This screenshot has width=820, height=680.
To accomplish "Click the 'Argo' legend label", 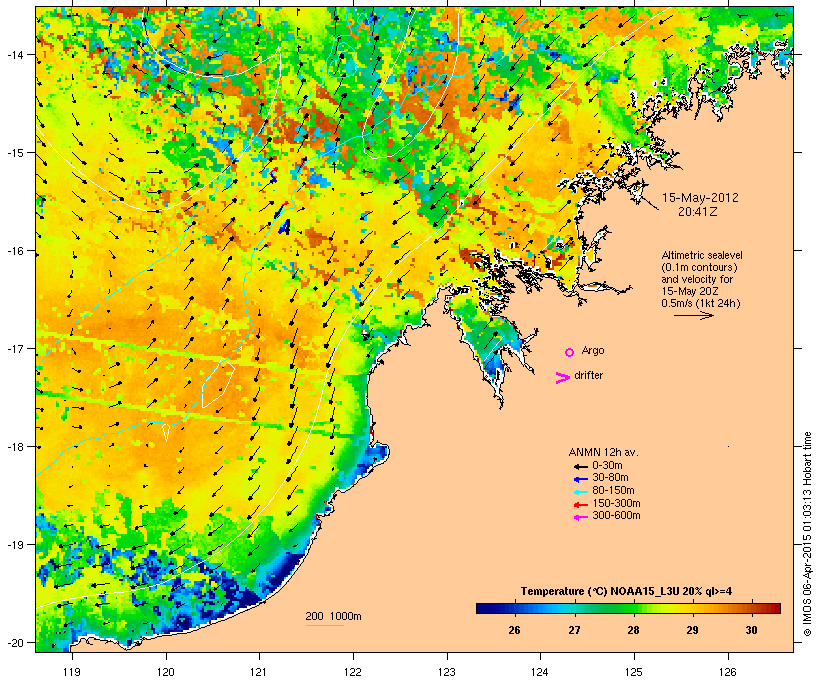I will tap(593, 350).
